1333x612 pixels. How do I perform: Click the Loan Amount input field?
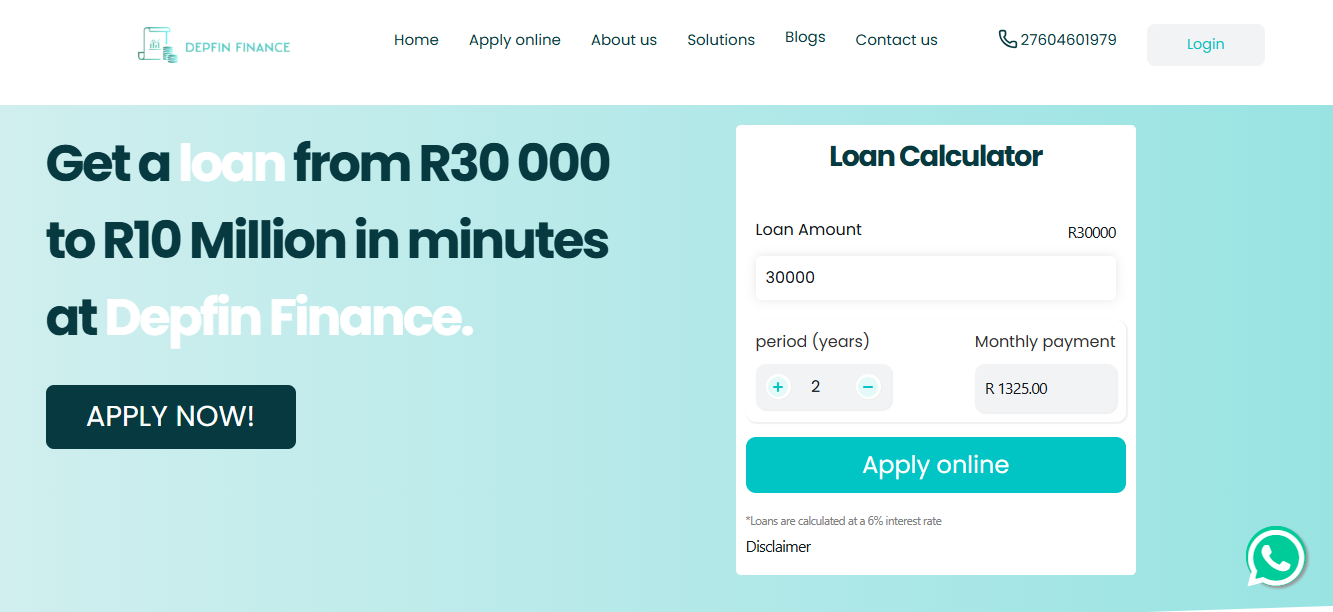pyautogui.click(x=935, y=278)
